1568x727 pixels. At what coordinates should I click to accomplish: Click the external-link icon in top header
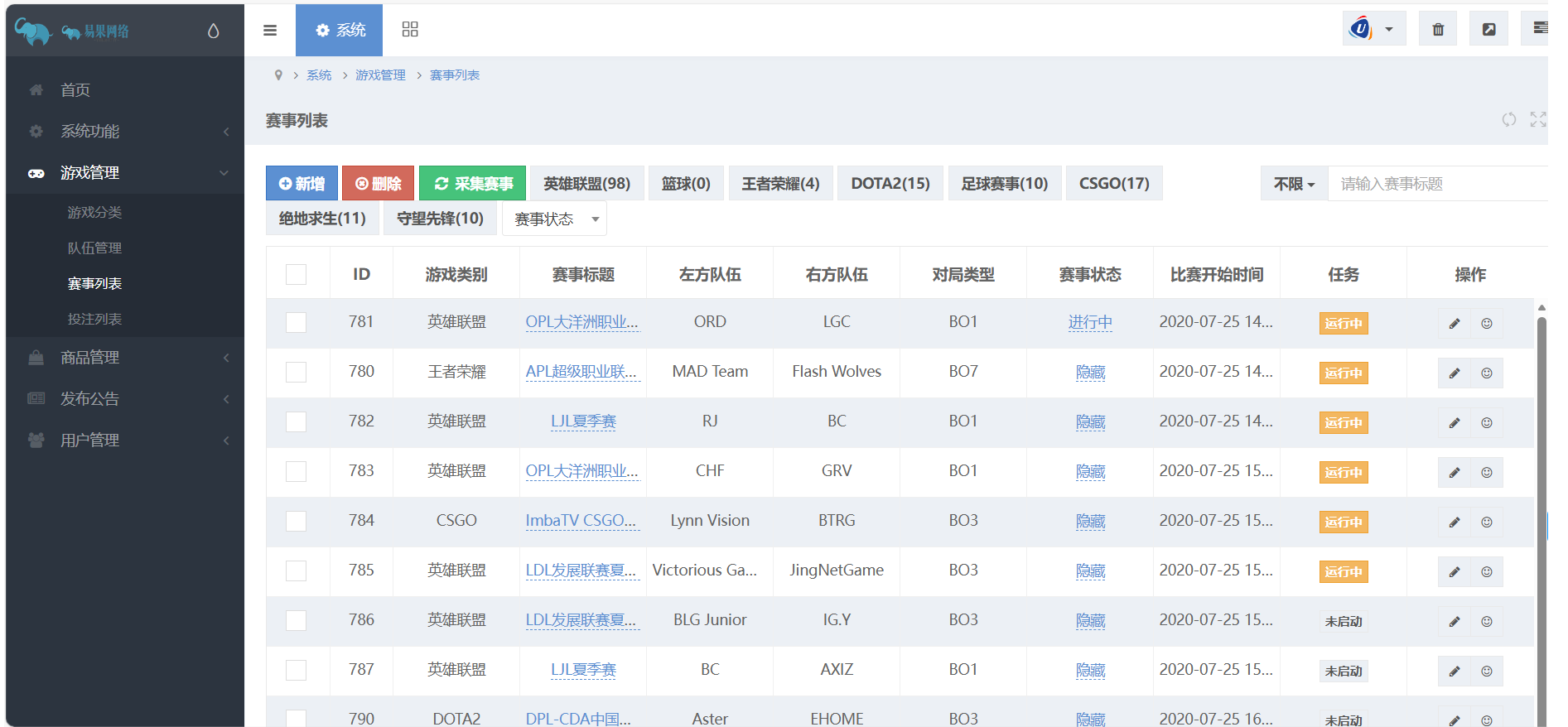coord(1488,30)
